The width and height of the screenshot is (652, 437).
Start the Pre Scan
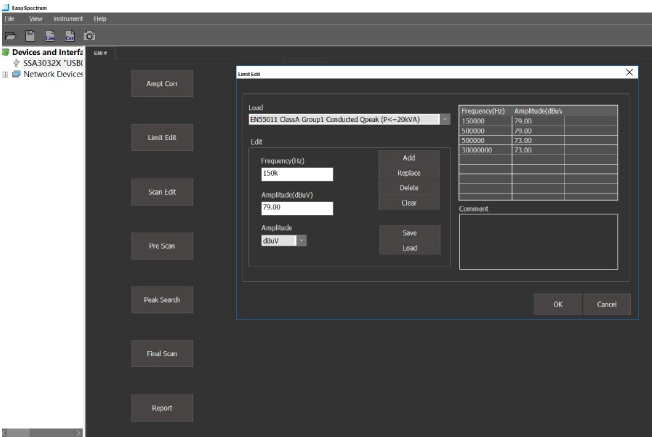tap(162, 246)
